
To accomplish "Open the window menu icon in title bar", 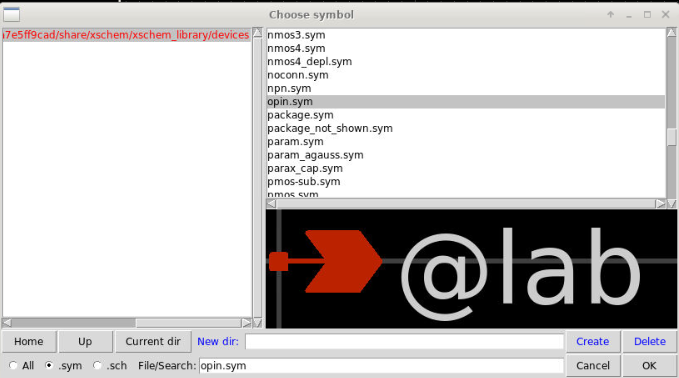I will (11, 14).
